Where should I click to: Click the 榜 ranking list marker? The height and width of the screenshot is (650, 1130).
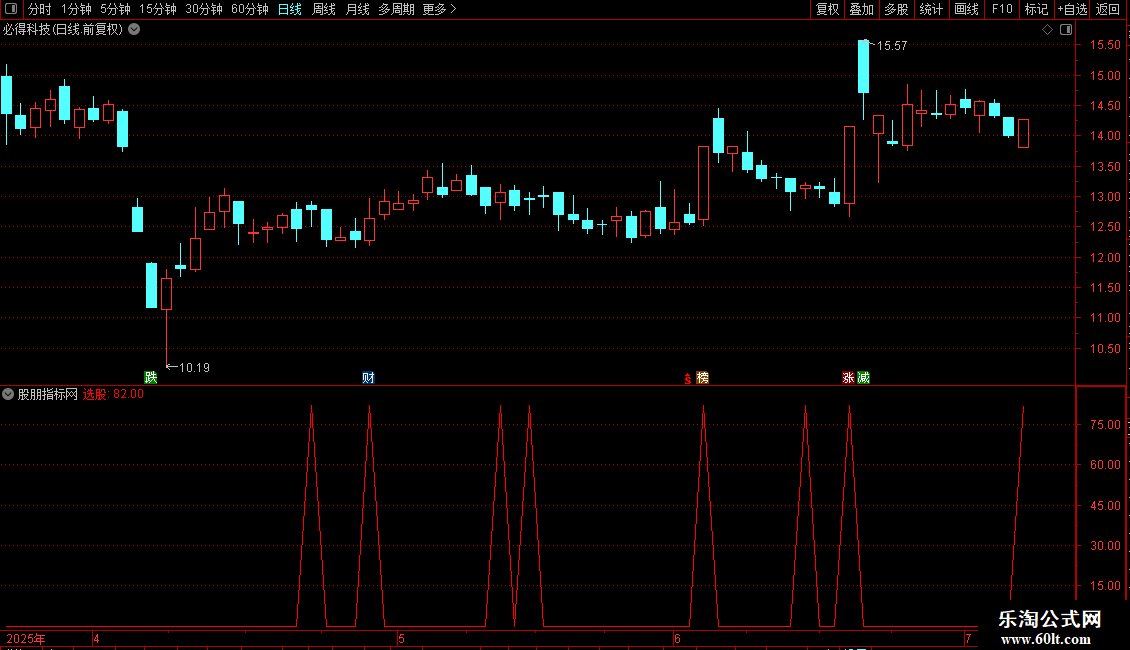click(x=703, y=378)
